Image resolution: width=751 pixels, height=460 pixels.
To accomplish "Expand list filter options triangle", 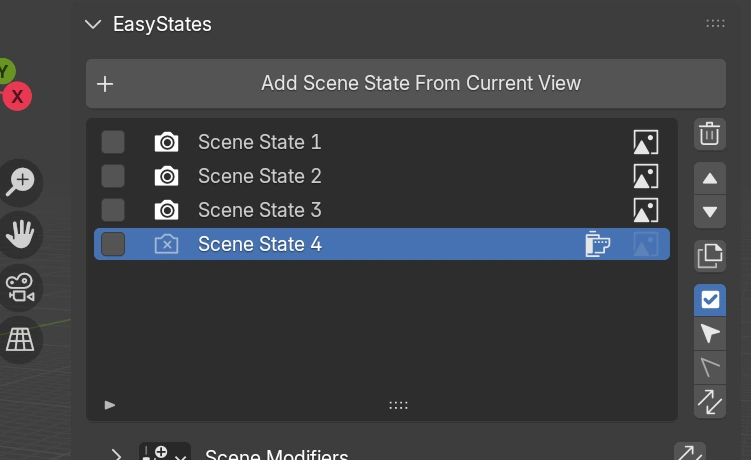I will click(110, 405).
